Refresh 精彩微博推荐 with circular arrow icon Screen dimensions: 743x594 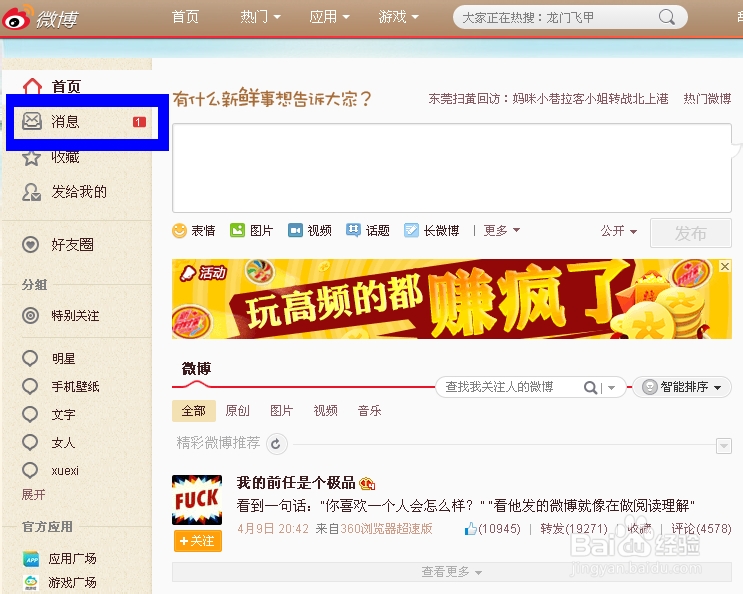coord(277,444)
